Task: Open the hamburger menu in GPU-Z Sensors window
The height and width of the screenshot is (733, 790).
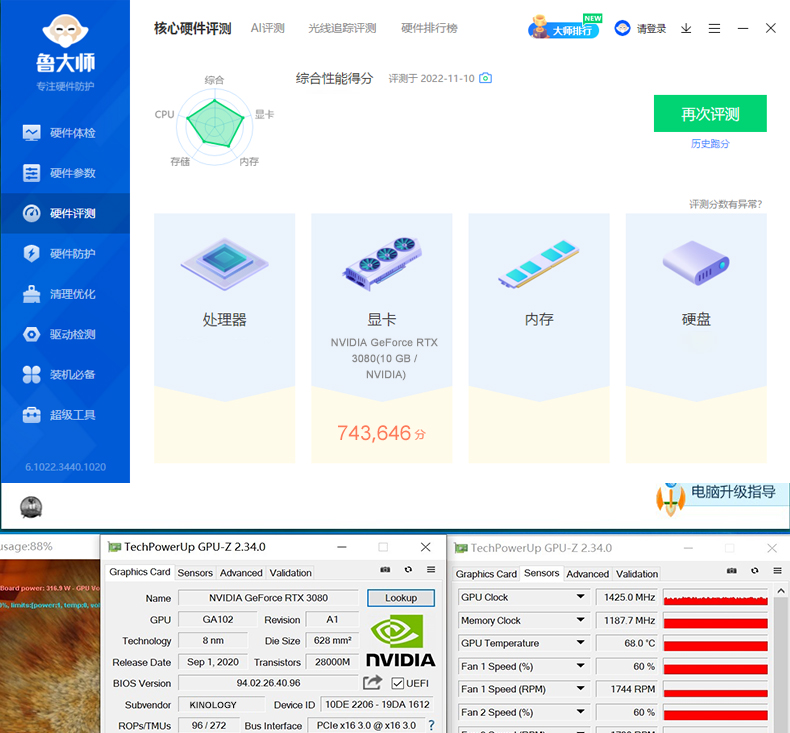Action: point(777,571)
